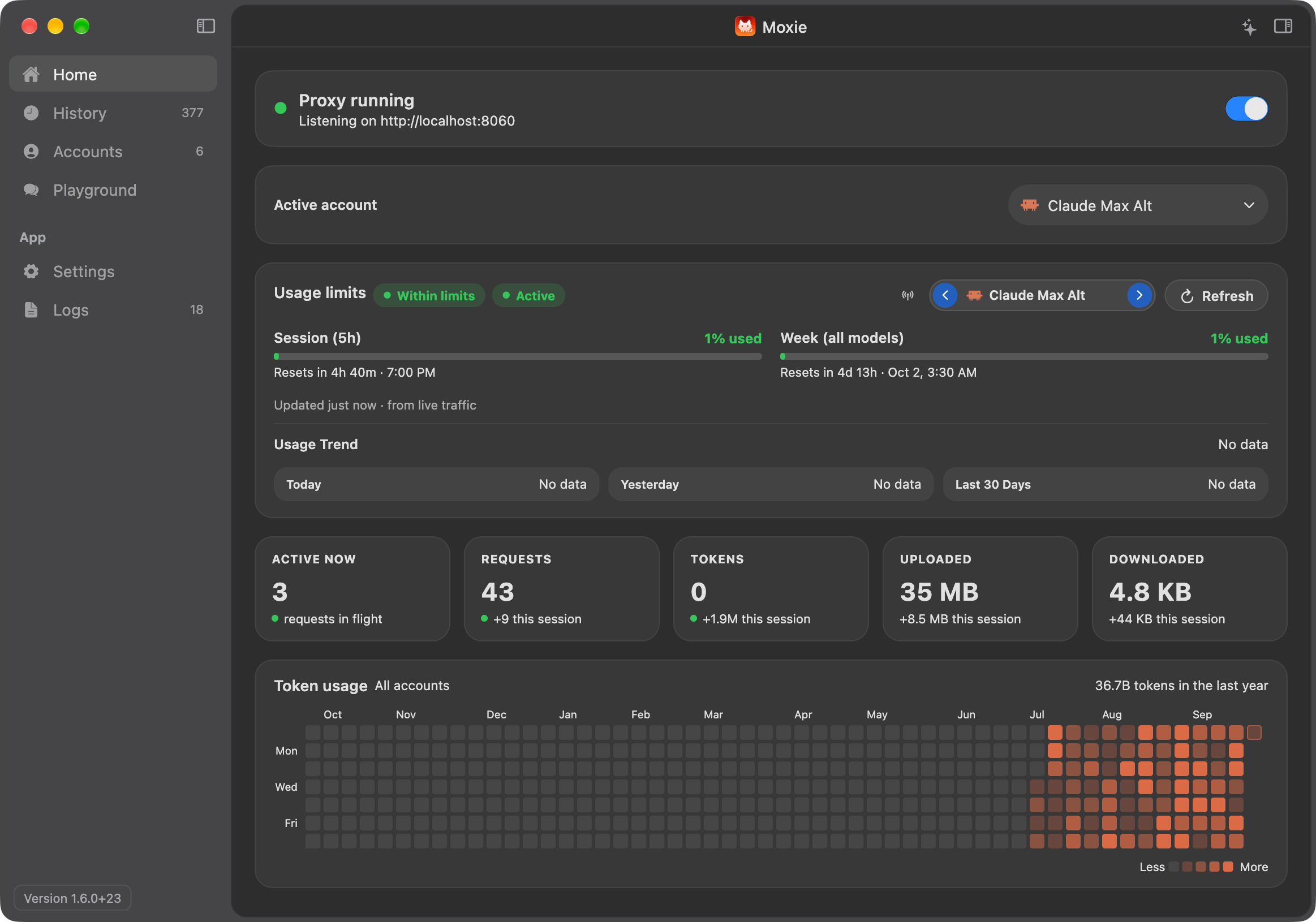Expand the Claude Max Alt chevron
Viewport: 1316px width, 922px height.
[1249, 205]
